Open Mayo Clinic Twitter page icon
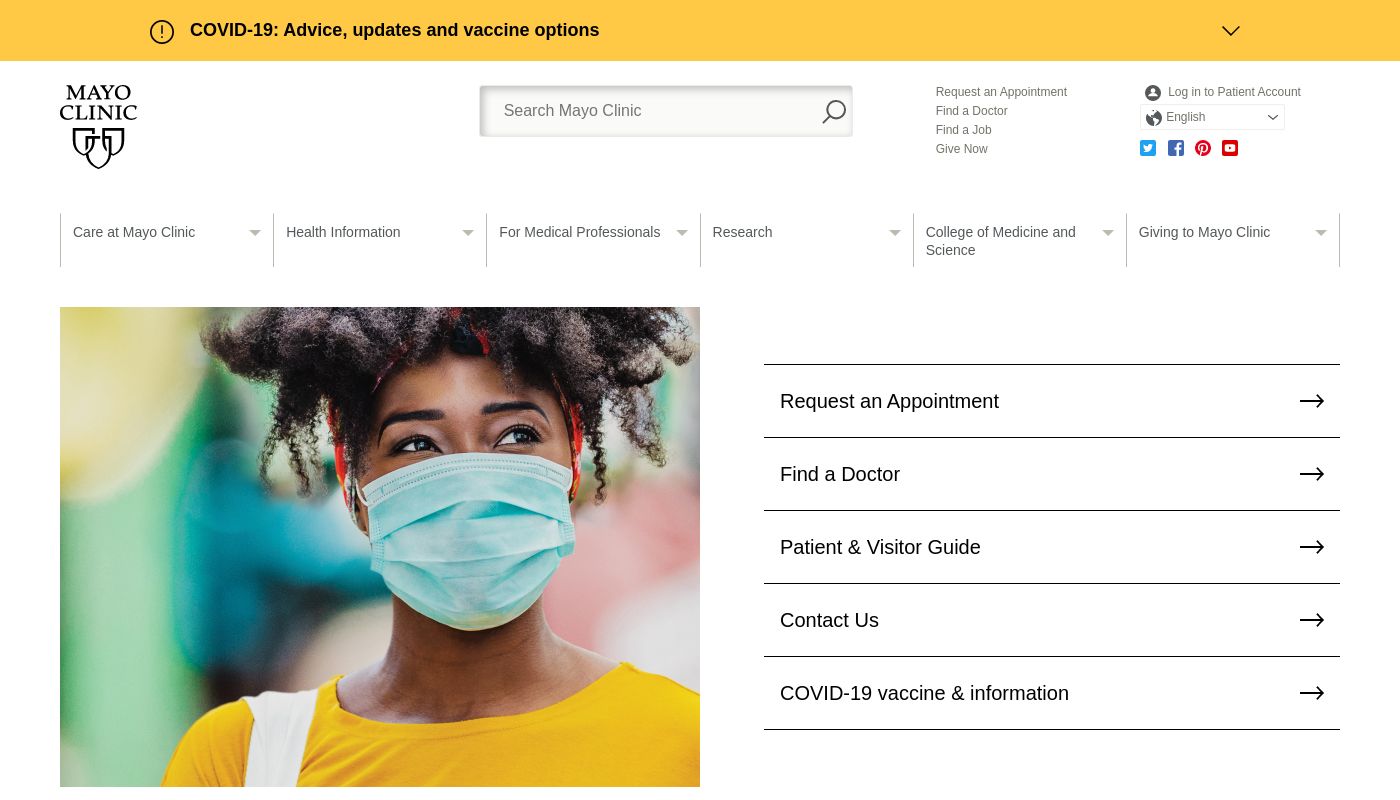The height and width of the screenshot is (800, 1400). [1148, 148]
